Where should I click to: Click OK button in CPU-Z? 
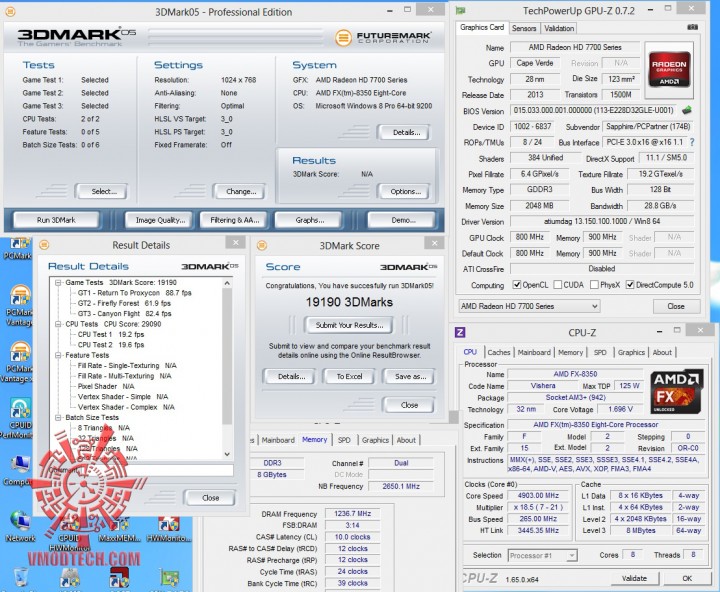point(687,578)
